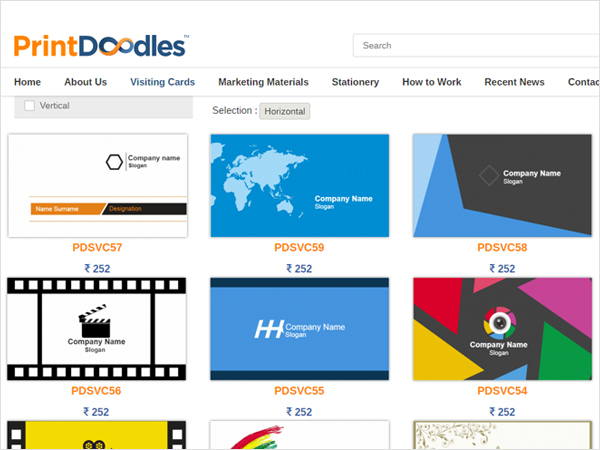Open the PDSVC58 card design
This screenshot has height=450, width=600.
pyautogui.click(x=502, y=186)
